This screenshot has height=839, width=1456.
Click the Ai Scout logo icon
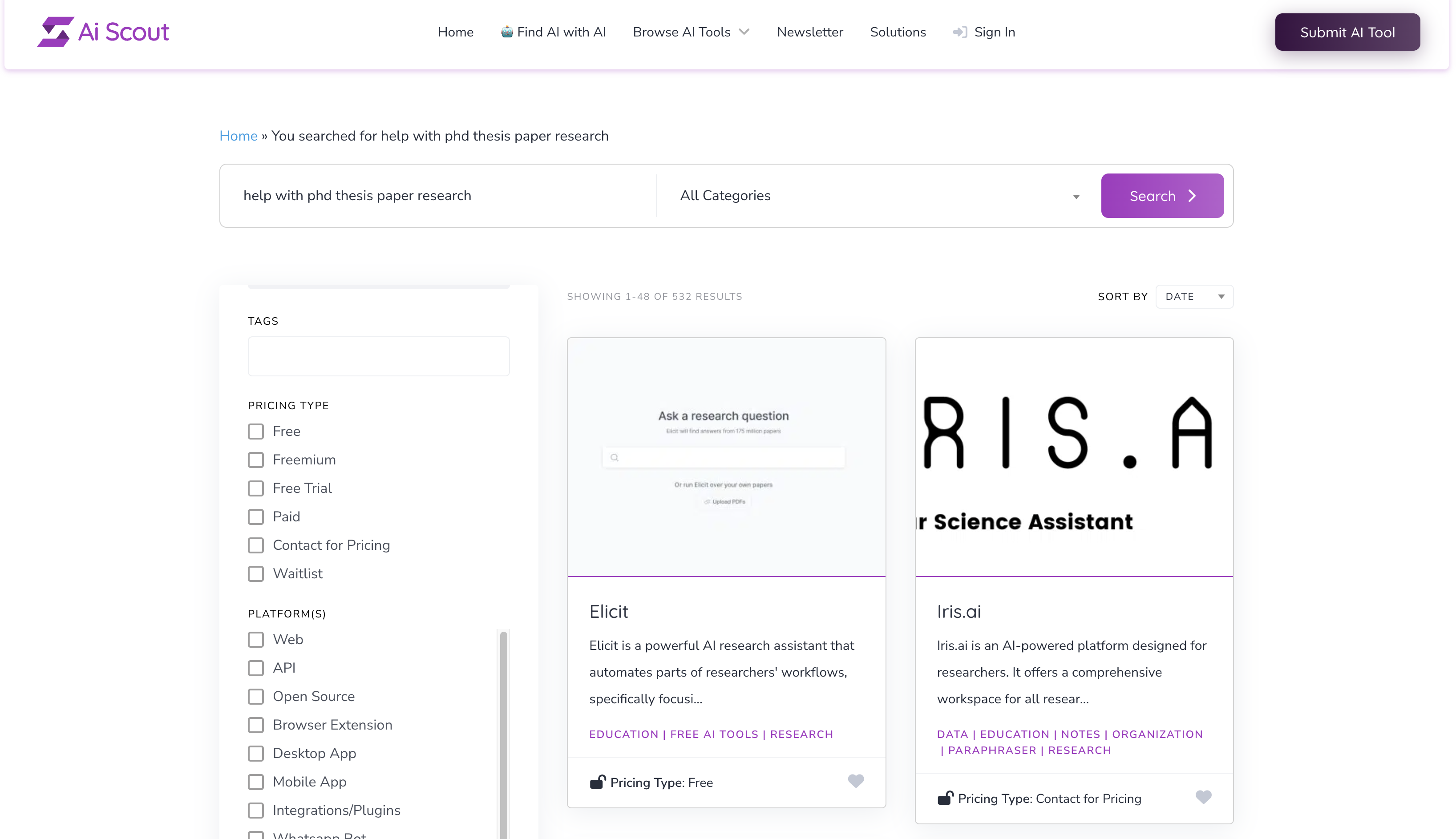click(x=54, y=32)
